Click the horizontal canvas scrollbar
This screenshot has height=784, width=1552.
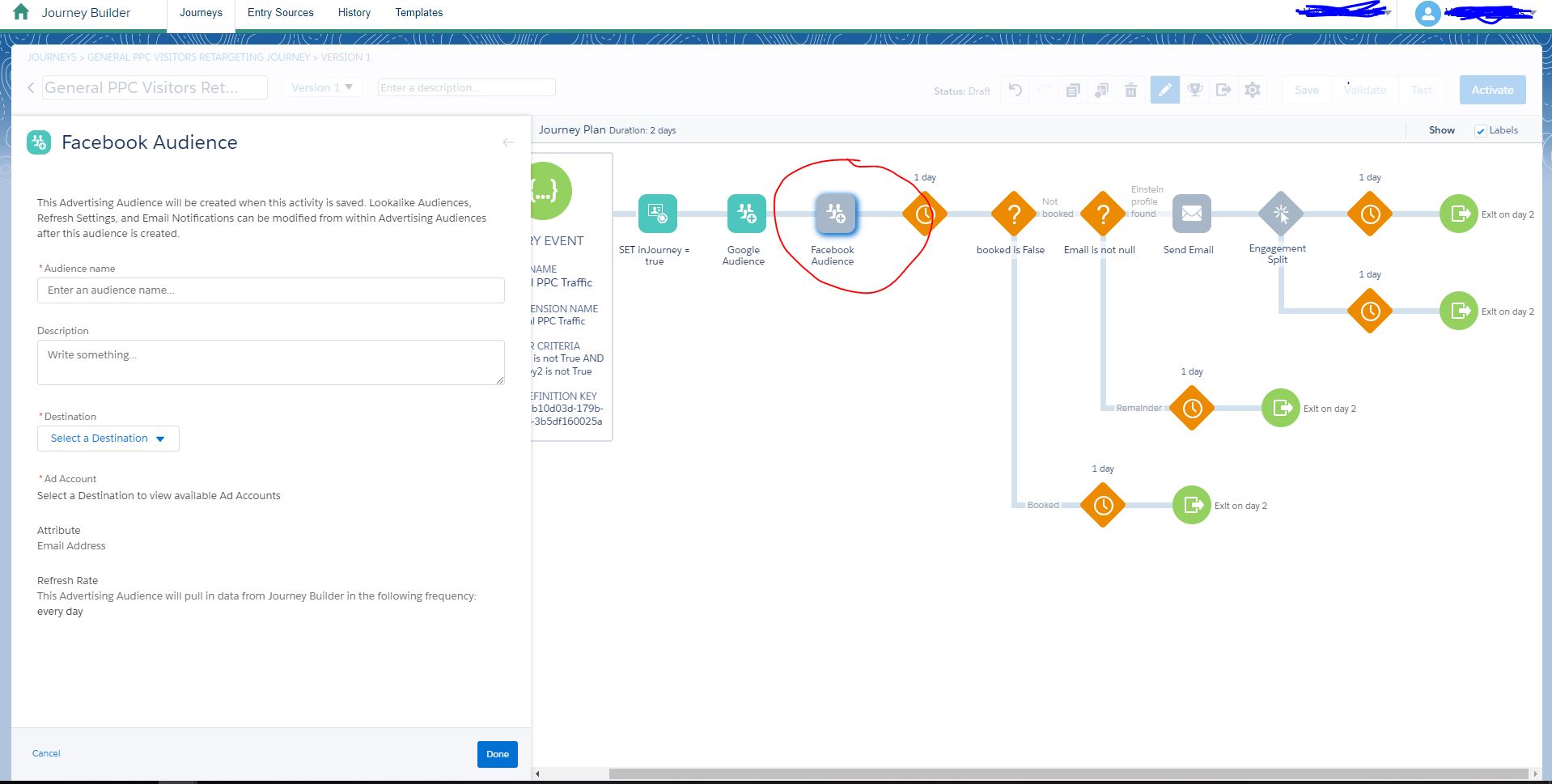point(1068,773)
